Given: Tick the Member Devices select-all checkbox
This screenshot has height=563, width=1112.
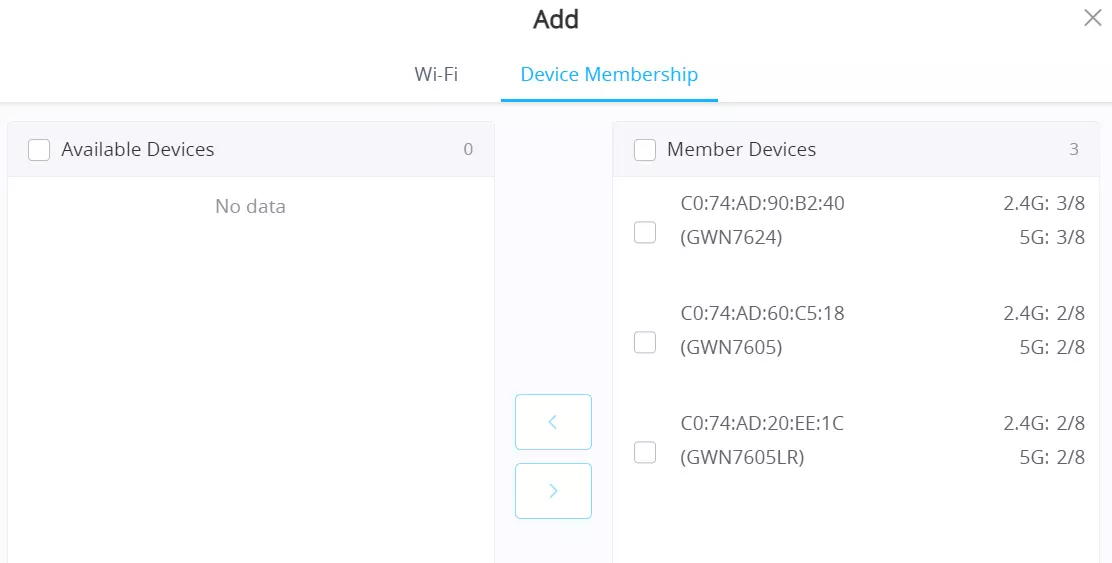Looking at the screenshot, I should [x=645, y=150].
